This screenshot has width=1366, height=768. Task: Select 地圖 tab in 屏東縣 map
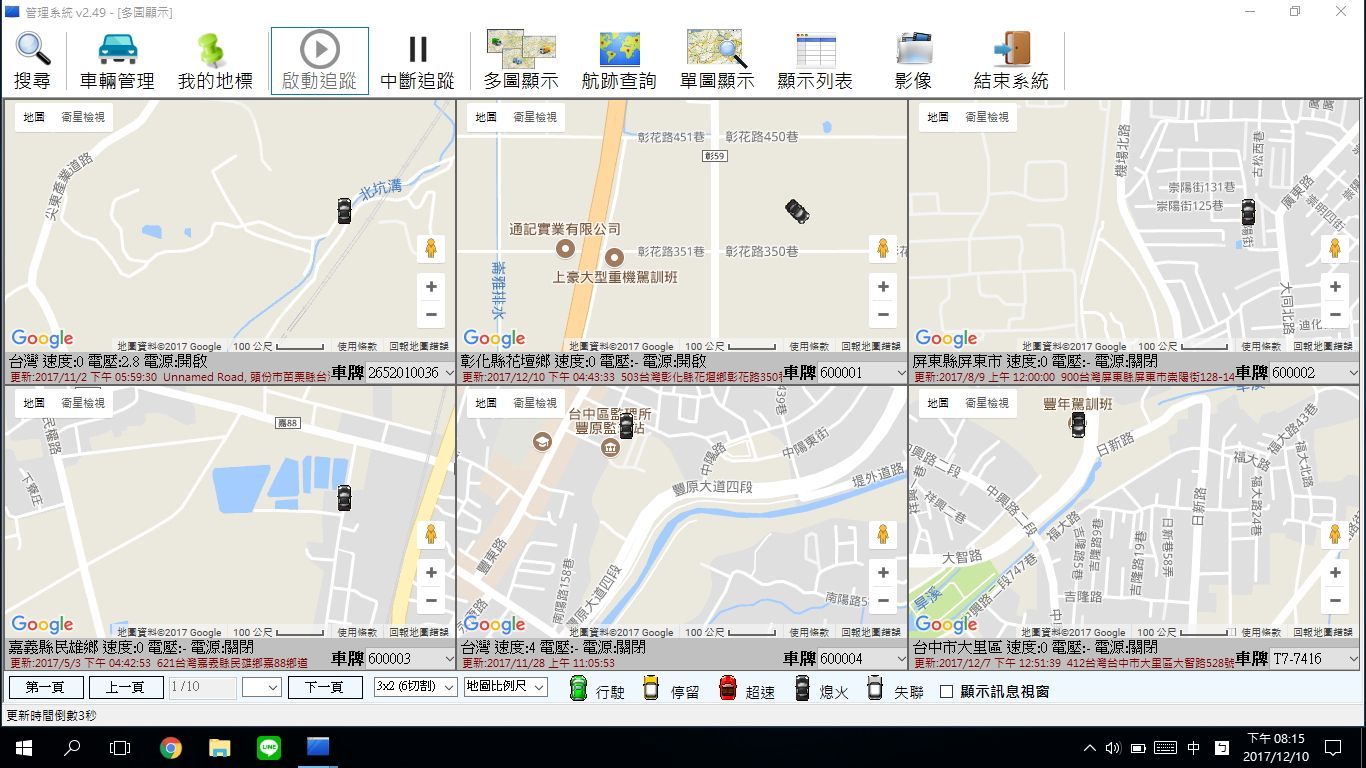coord(938,117)
